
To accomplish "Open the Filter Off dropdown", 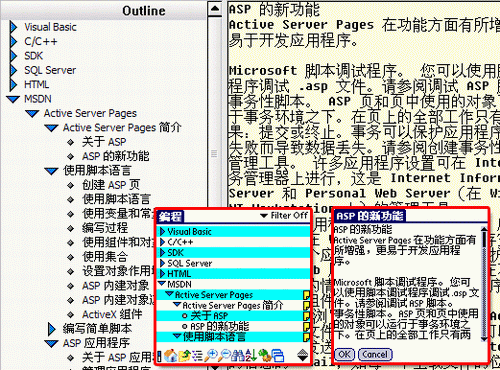I will click(x=284, y=216).
